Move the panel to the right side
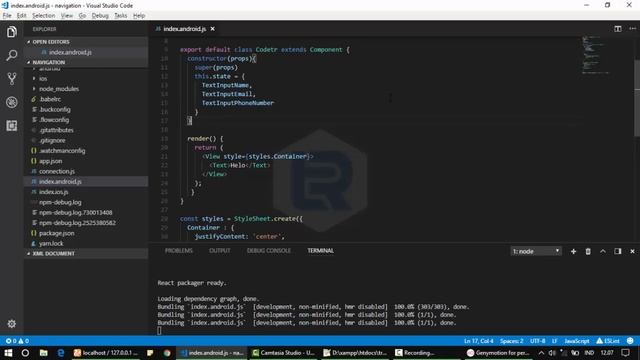This screenshot has height=360, width=640. pyautogui.click(x=618, y=251)
